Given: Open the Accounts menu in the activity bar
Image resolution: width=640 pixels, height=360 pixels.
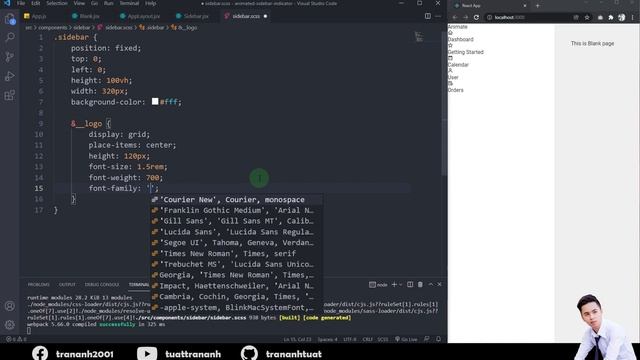Looking at the screenshot, I should coord(10,306).
